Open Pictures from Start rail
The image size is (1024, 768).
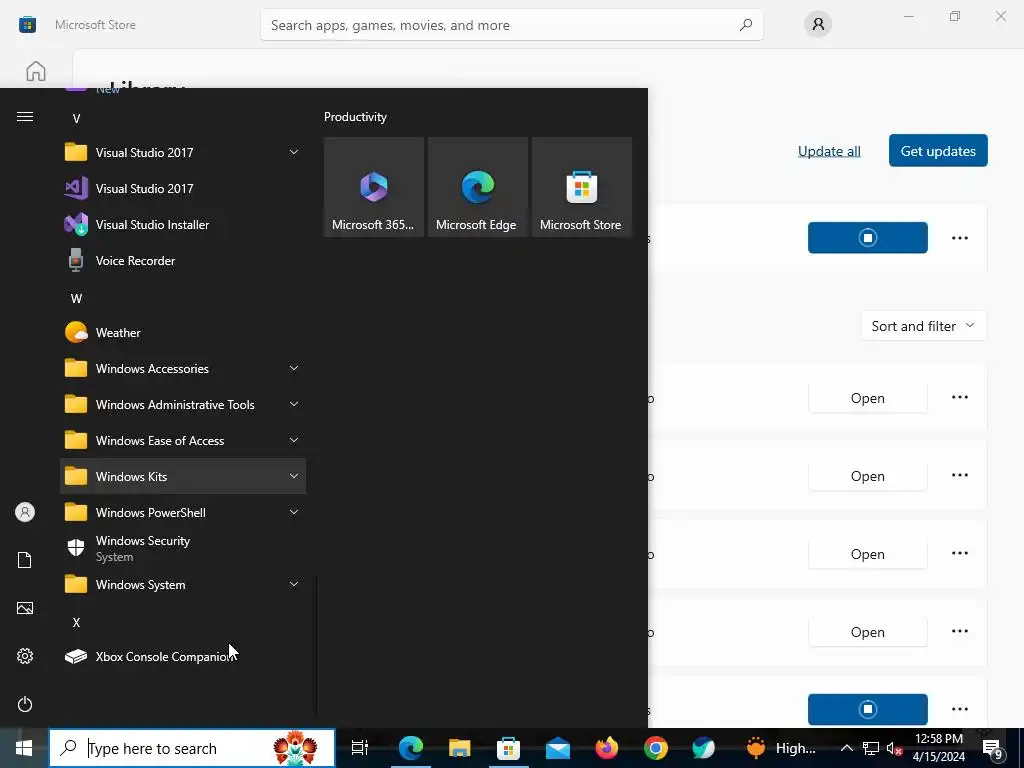coord(25,608)
